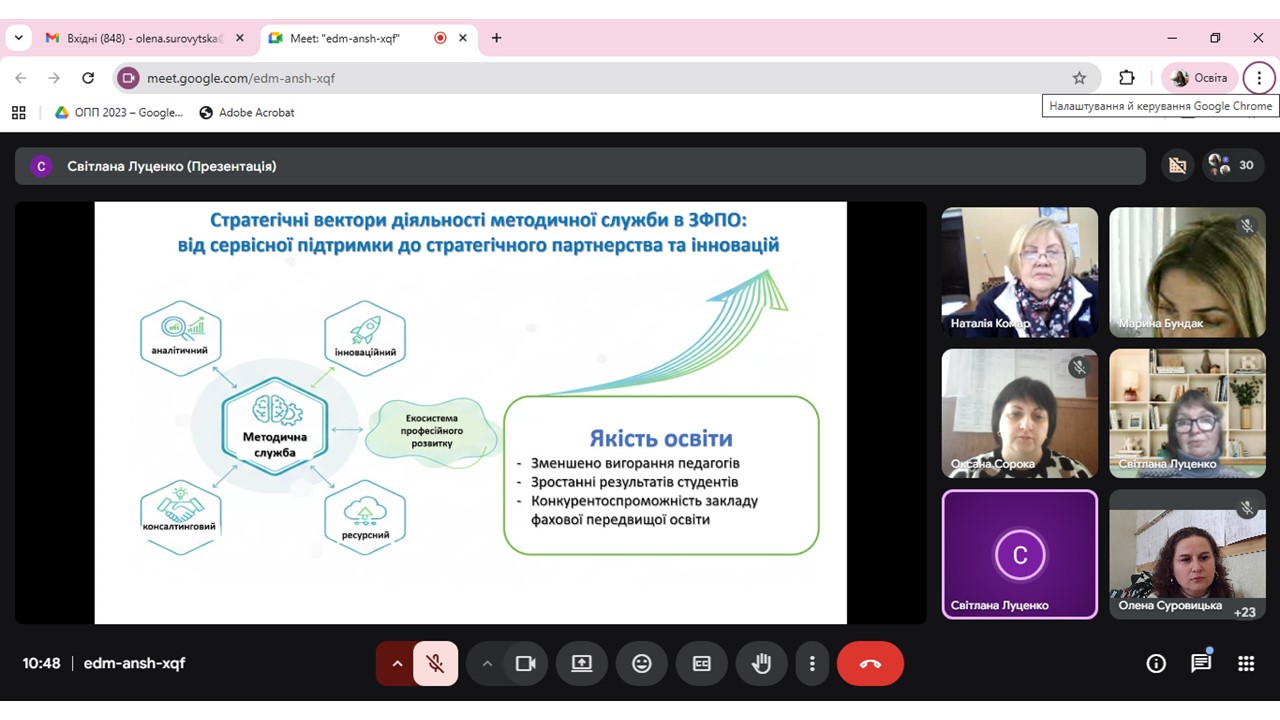
Task: Click the present screen icon
Action: coord(582,664)
